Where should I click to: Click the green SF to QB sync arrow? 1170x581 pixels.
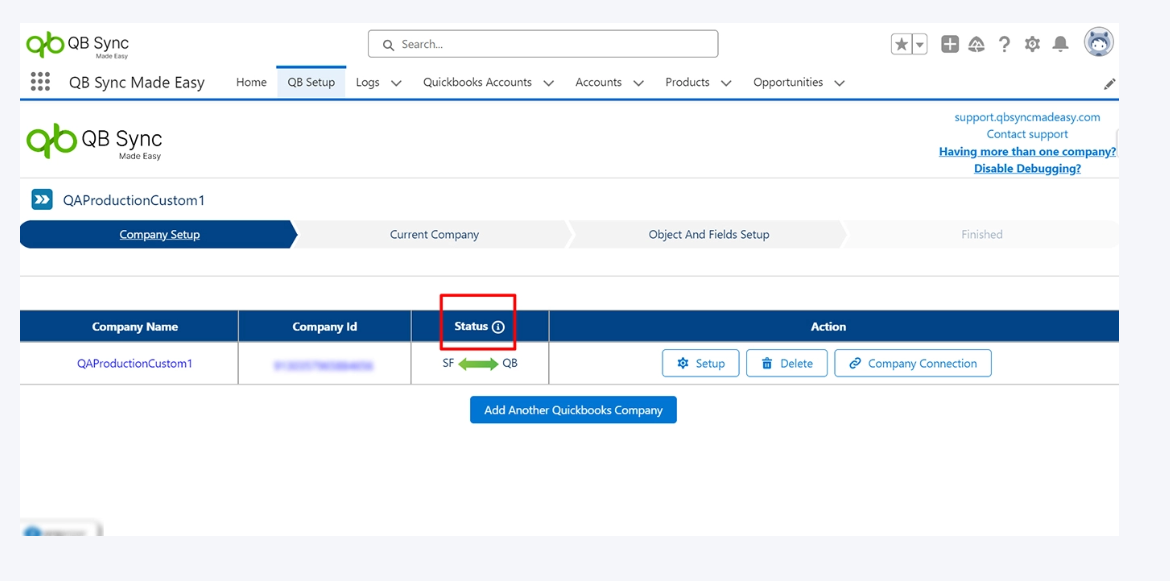(478, 364)
